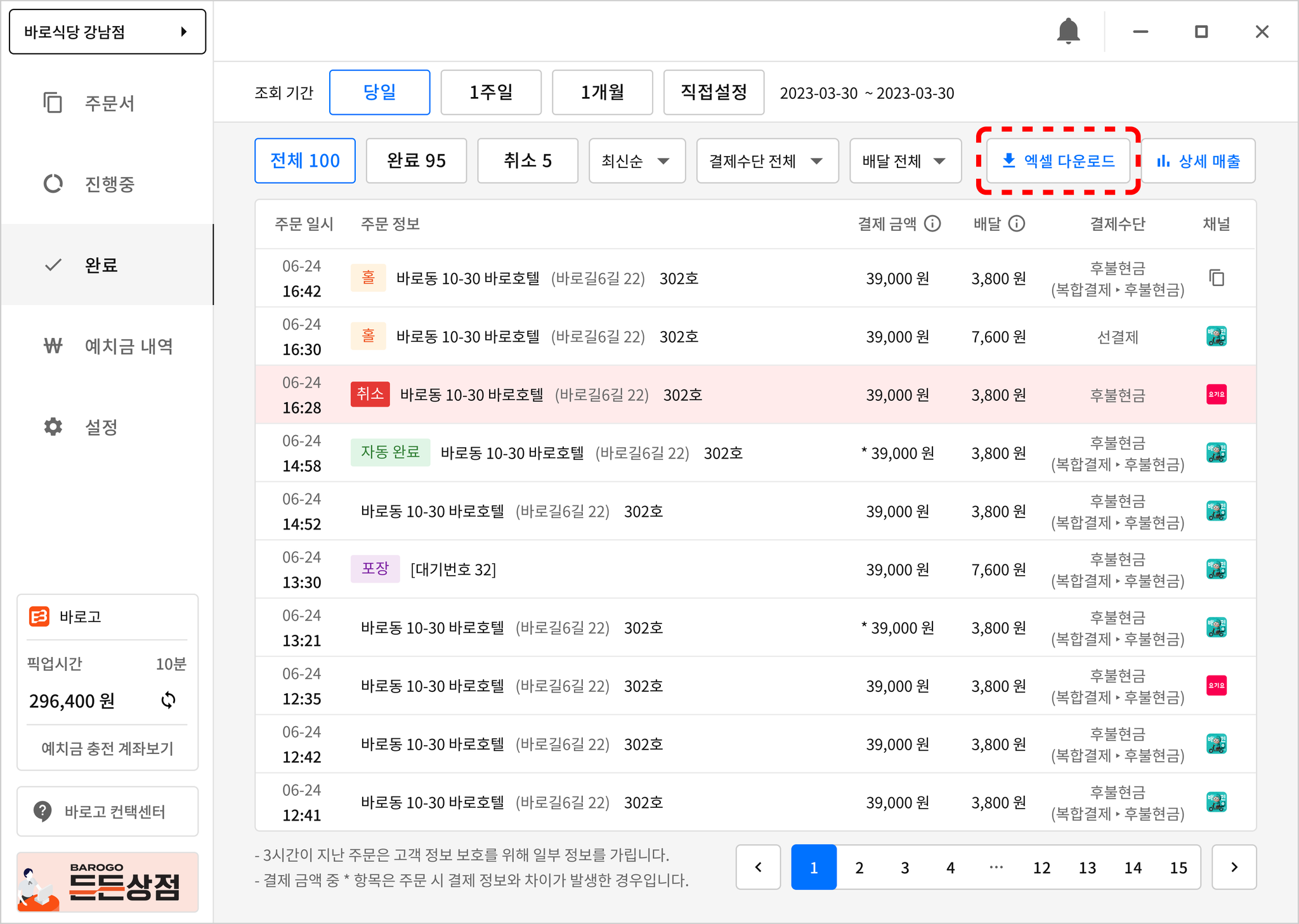This screenshot has height=924, width=1299.
Task: Expand the 최신순 sort dropdown
Action: click(637, 161)
